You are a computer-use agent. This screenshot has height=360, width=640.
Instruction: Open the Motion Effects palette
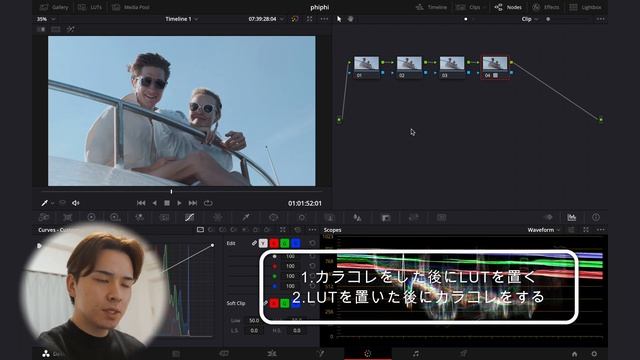(x=164, y=218)
